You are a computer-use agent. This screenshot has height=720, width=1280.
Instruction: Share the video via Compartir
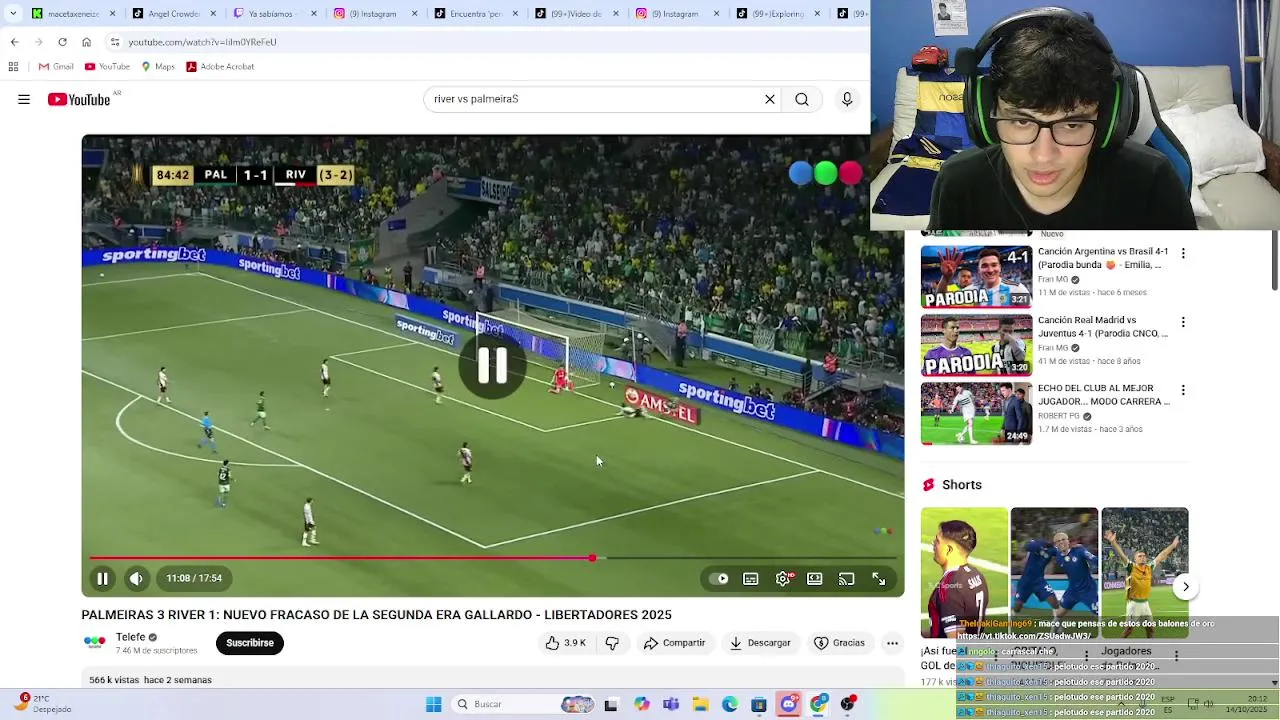coord(675,643)
